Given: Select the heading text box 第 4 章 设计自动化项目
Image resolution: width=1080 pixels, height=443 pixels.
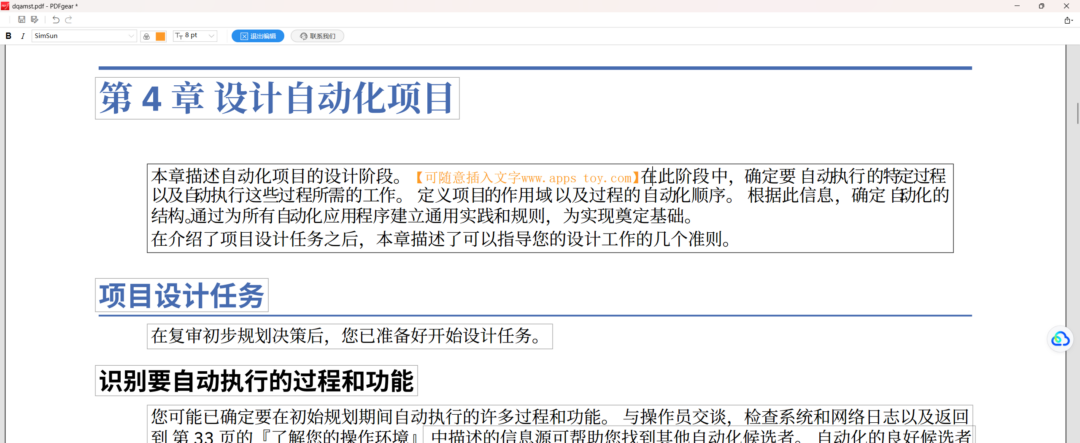Looking at the screenshot, I should [x=277, y=98].
